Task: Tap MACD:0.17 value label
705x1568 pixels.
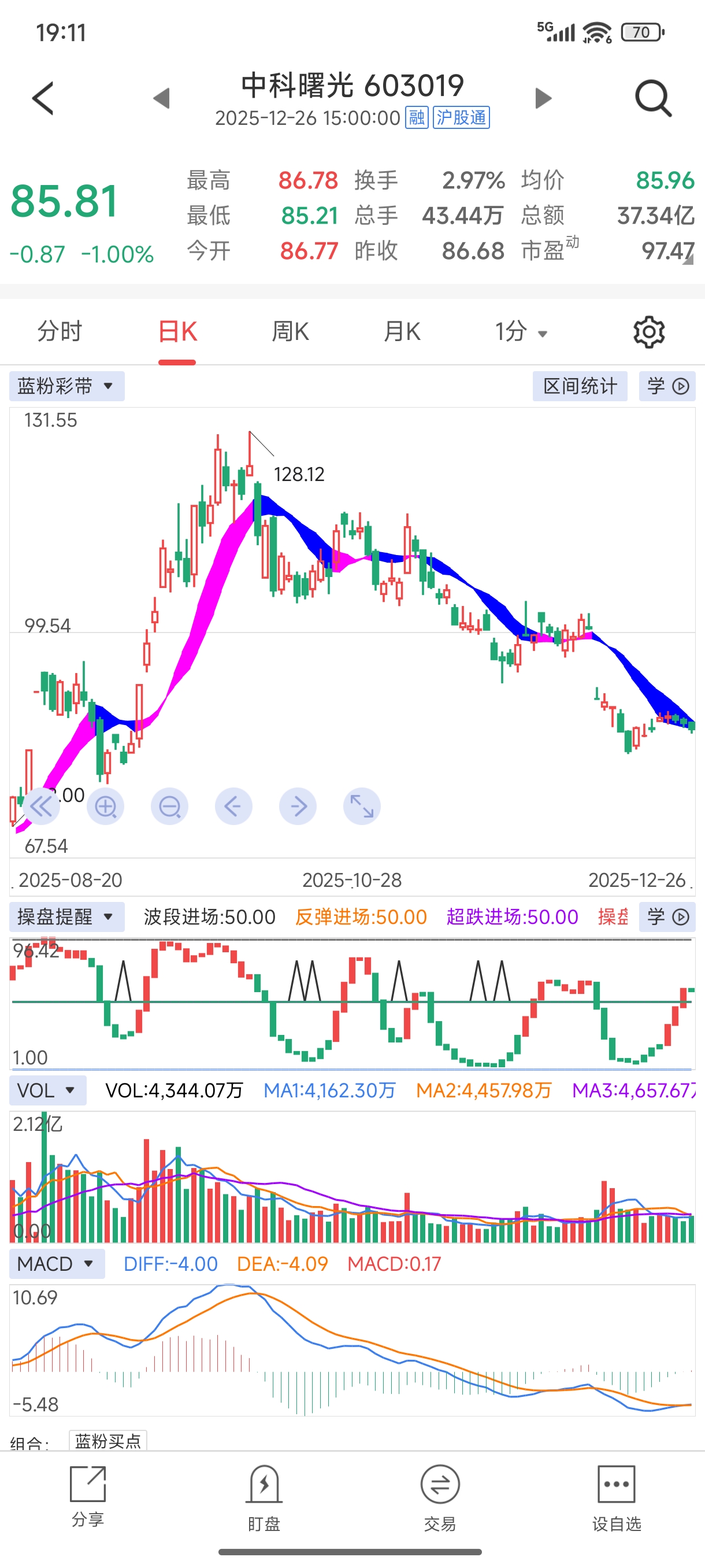Action: [394, 1264]
